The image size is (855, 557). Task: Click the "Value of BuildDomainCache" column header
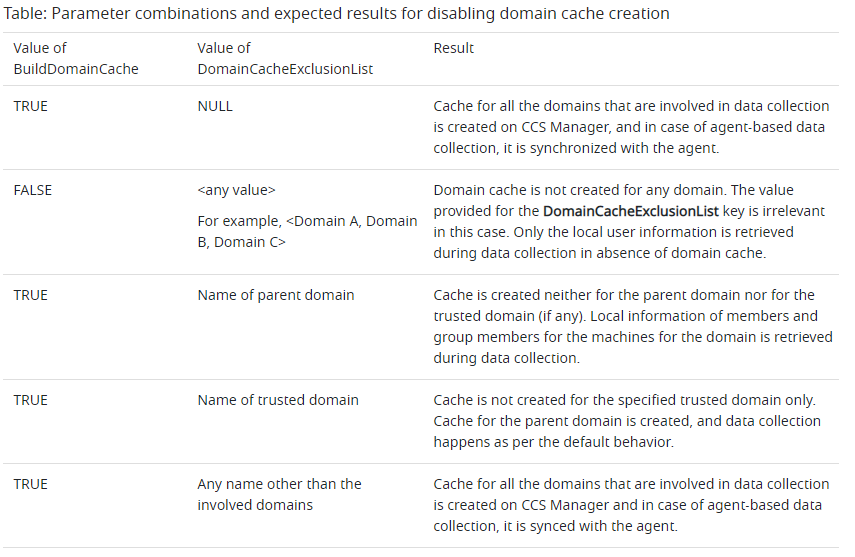75,59
